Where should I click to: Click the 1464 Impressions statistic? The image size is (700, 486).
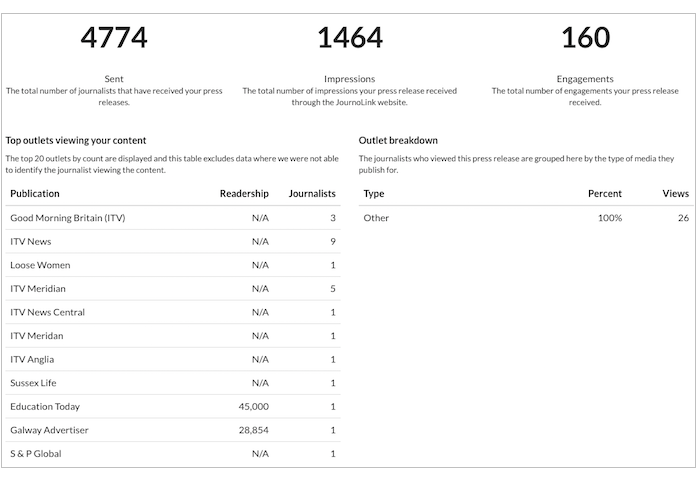(x=350, y=37)
